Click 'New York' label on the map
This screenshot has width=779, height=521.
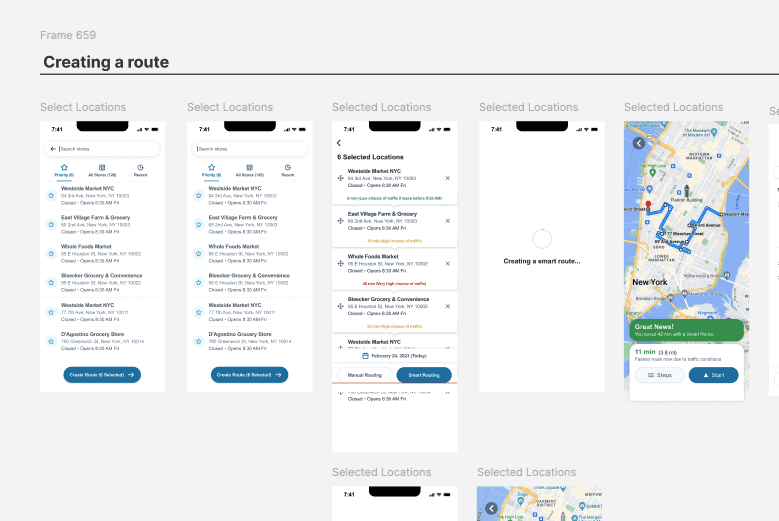click(x=649, y=282)
